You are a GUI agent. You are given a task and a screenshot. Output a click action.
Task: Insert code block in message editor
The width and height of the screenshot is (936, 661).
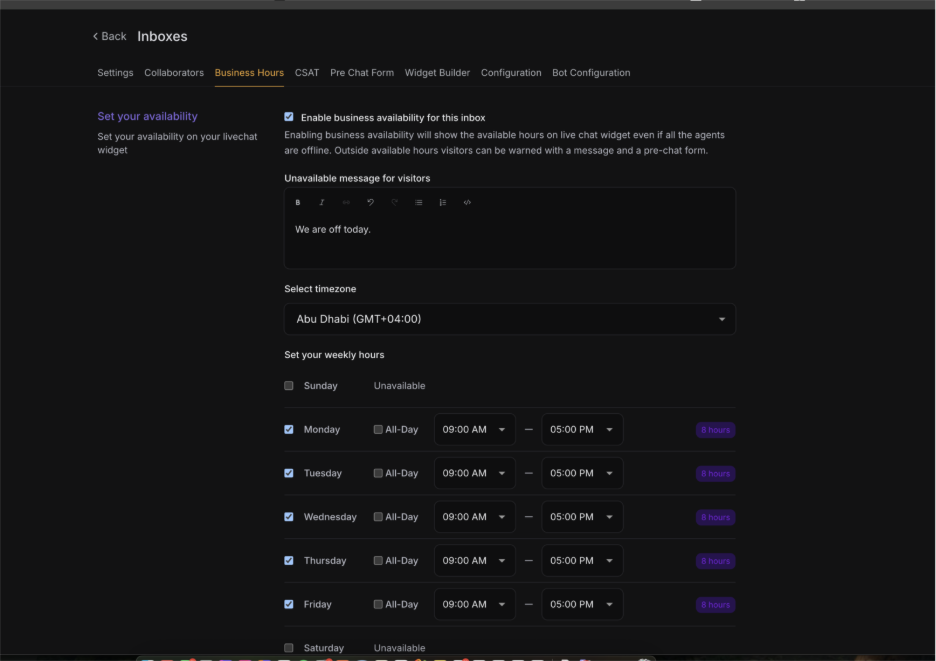pyautogui.click(x=467, y=202)
